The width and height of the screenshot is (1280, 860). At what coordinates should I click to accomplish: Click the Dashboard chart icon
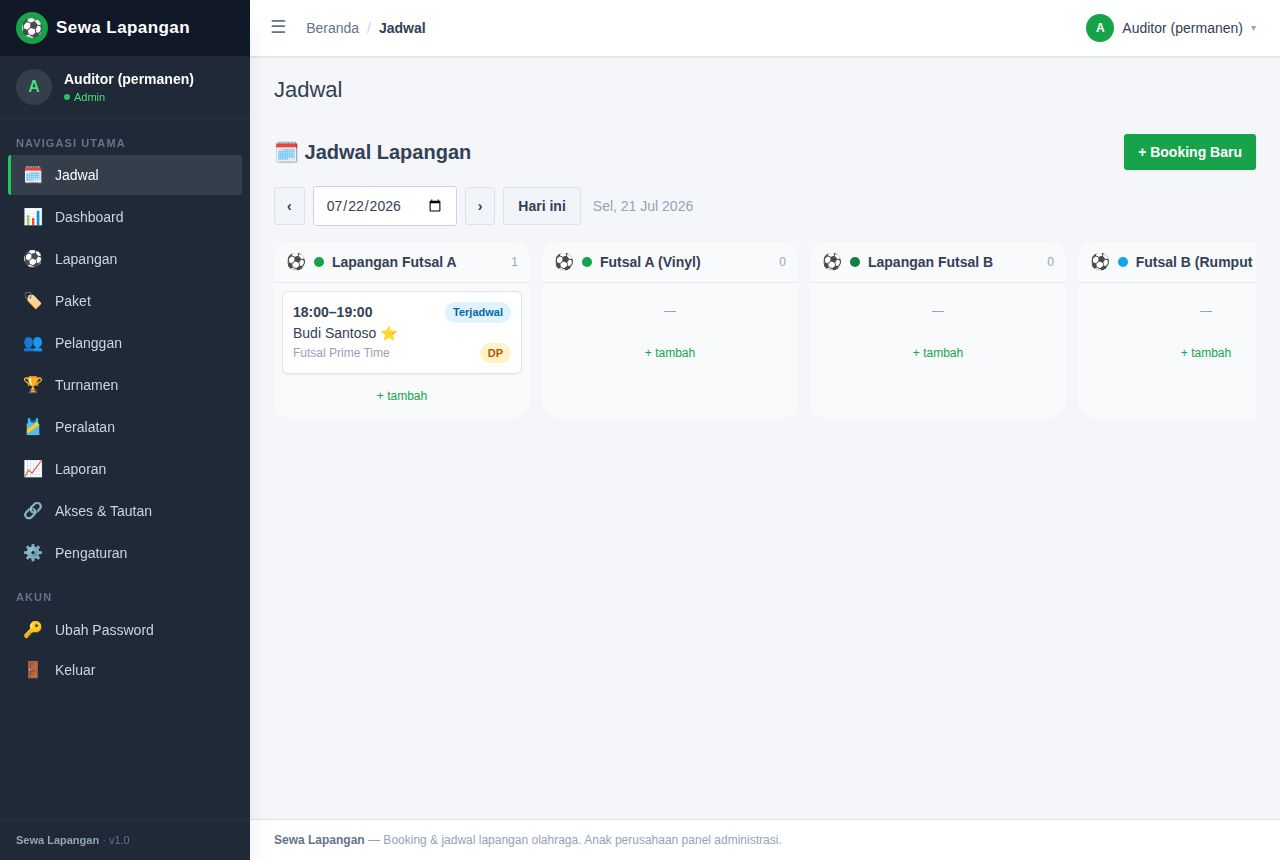[x=33, y=217]
